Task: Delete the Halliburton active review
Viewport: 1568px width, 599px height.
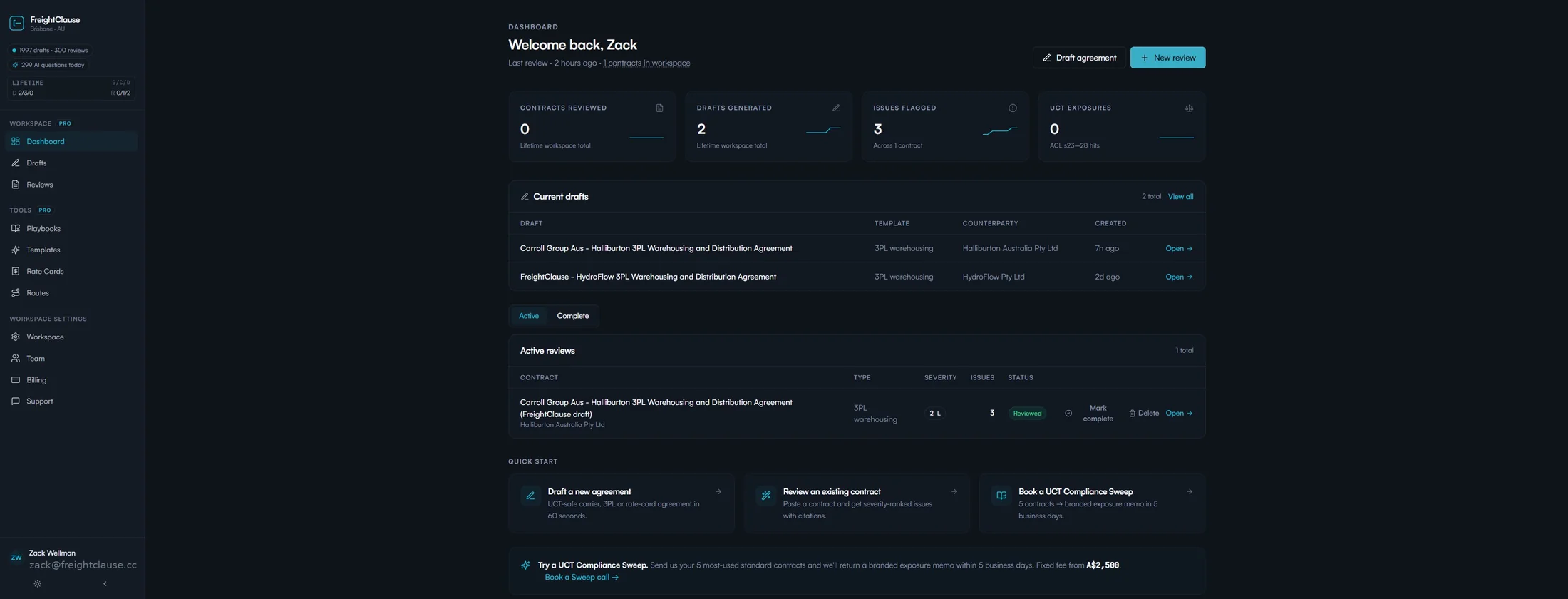Action: [x=1143, y=413]
